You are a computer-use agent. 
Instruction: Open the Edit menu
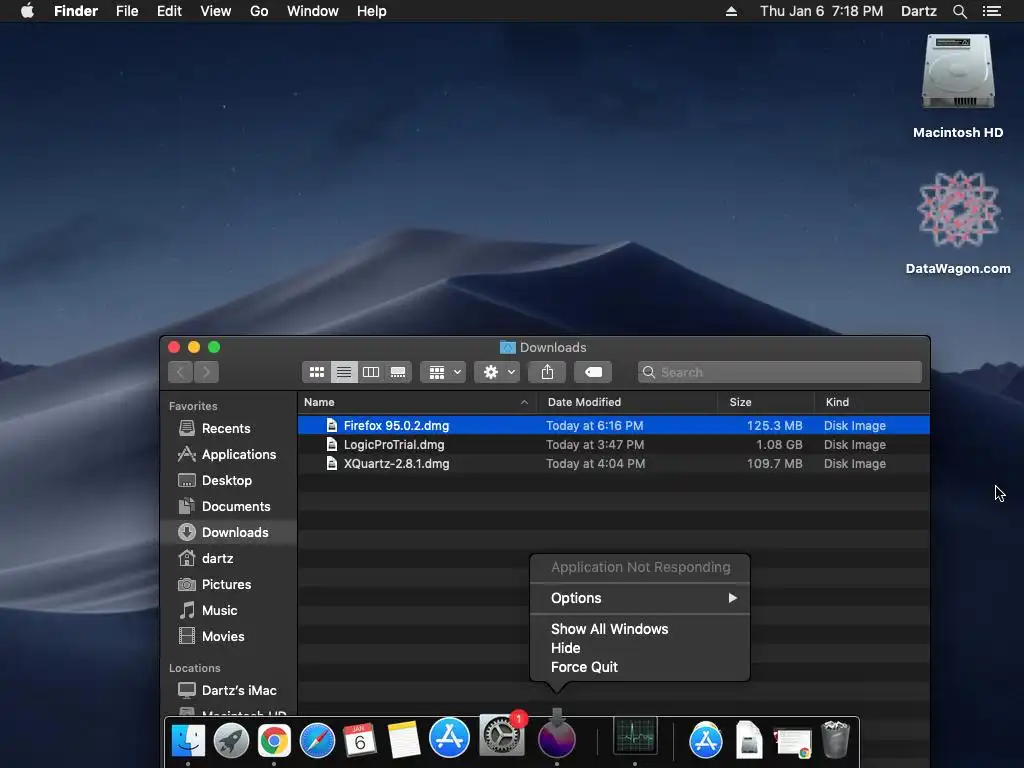[169, 11]
